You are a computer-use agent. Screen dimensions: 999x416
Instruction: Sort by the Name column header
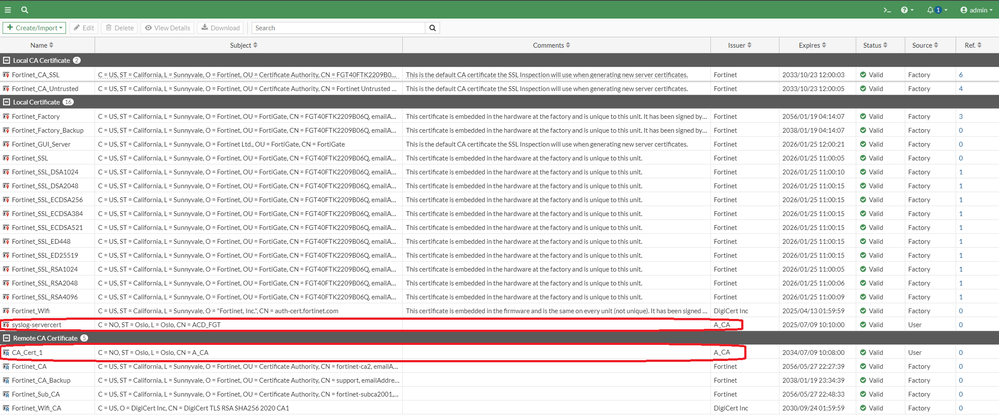coord(42,45)
